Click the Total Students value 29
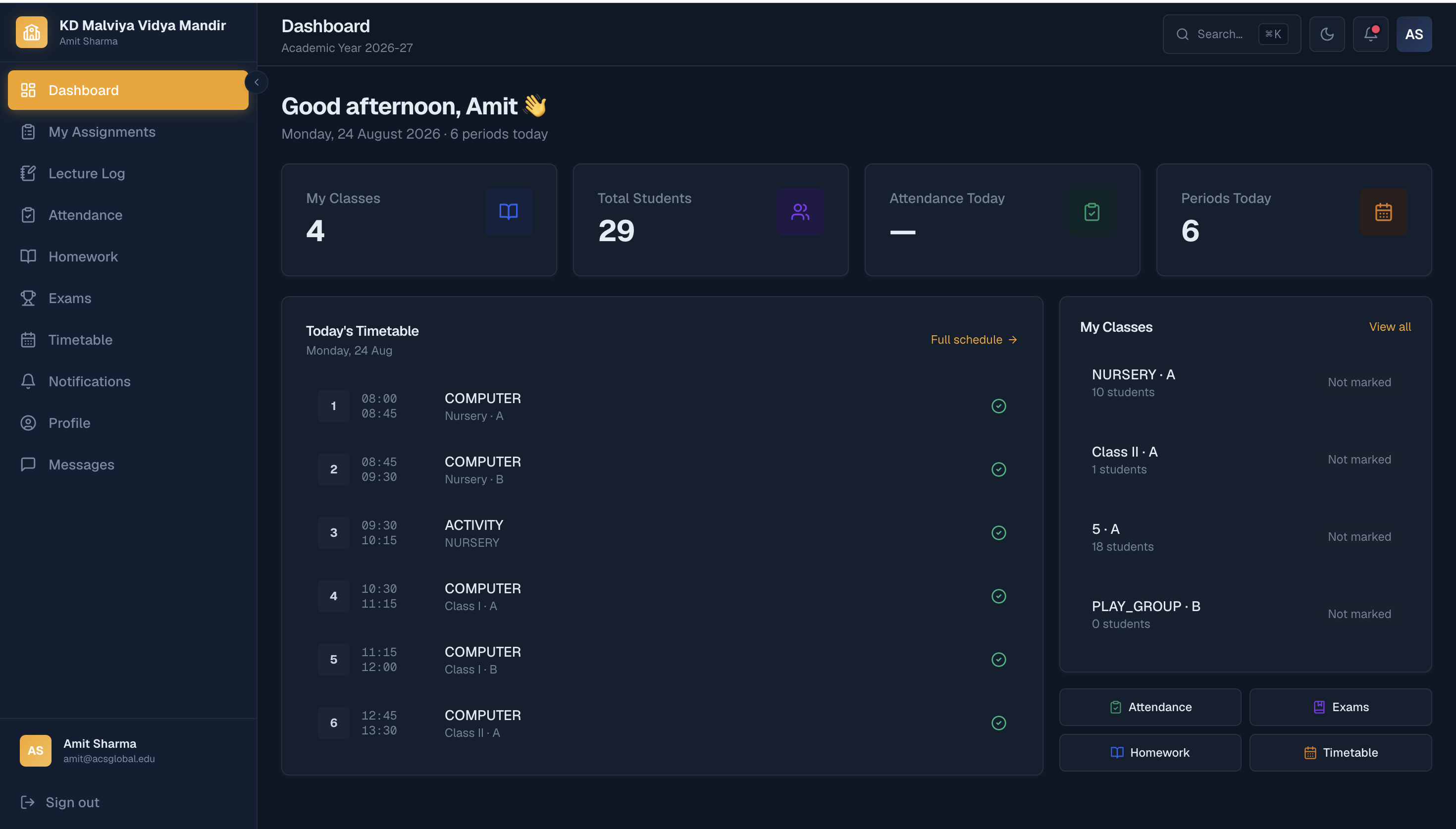The image size is (1456, 829). tap(616, 231)
